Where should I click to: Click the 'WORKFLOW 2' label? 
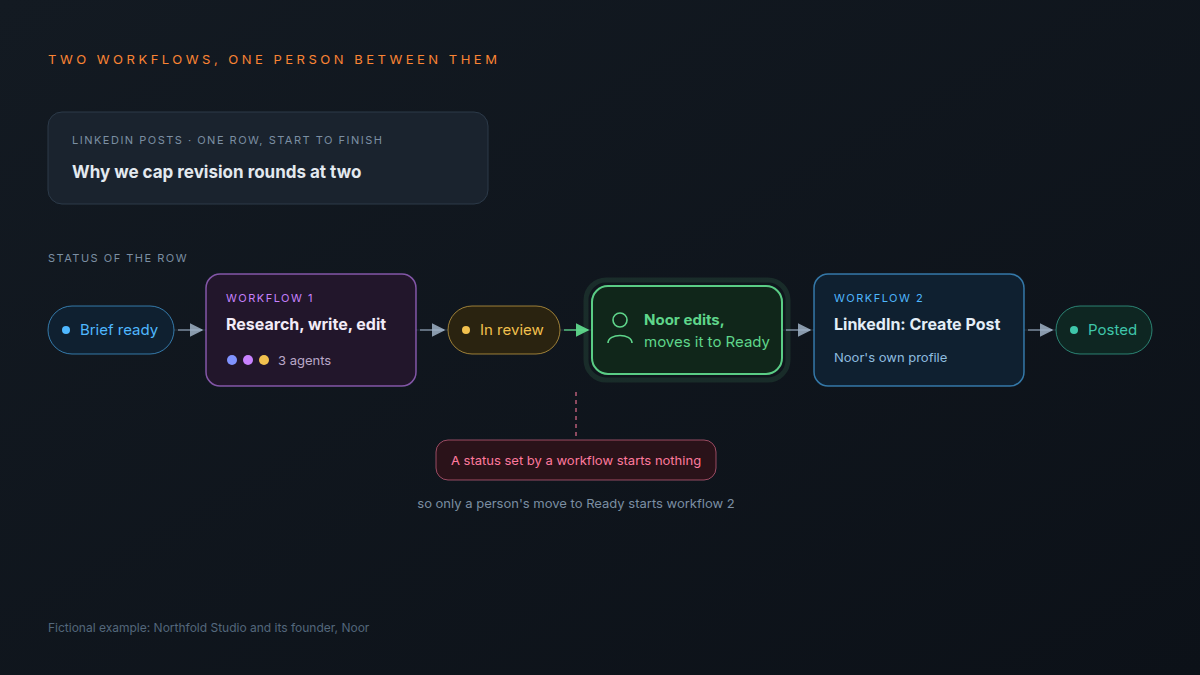pos(879,298)
